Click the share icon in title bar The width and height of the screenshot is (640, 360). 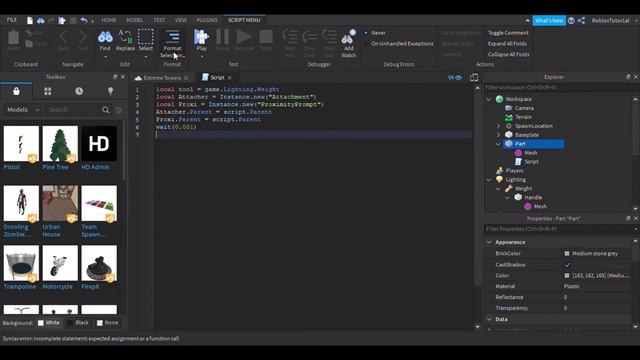click(582, 20)
